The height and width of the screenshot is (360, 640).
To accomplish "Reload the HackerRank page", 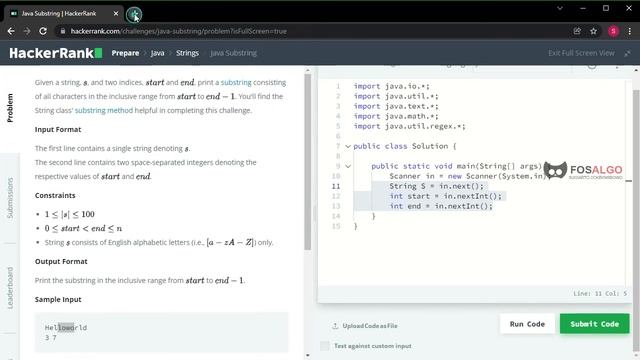I will 43,31.
